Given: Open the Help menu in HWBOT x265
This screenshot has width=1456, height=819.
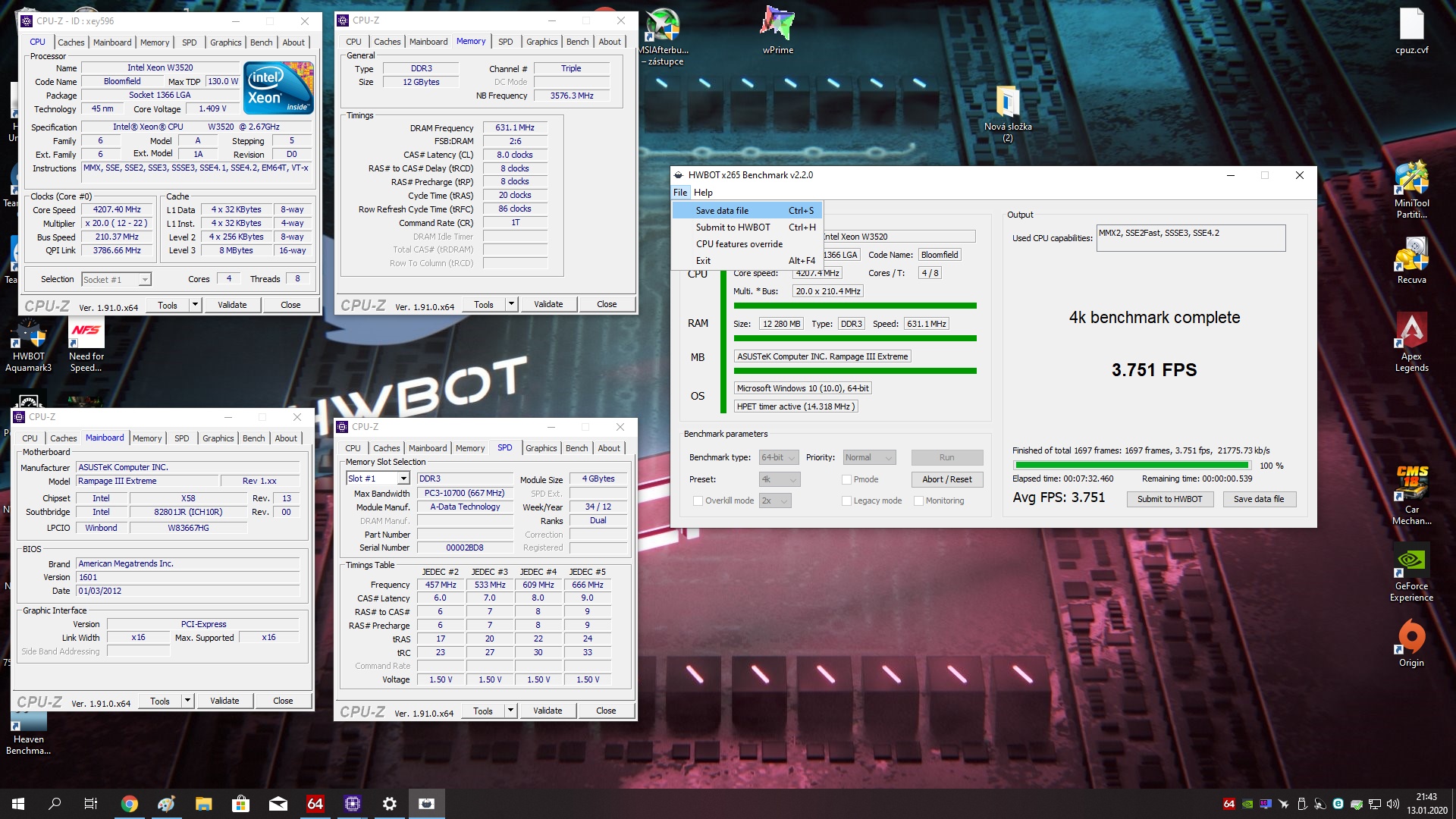Looking at the screenshot, I should 703,193.
